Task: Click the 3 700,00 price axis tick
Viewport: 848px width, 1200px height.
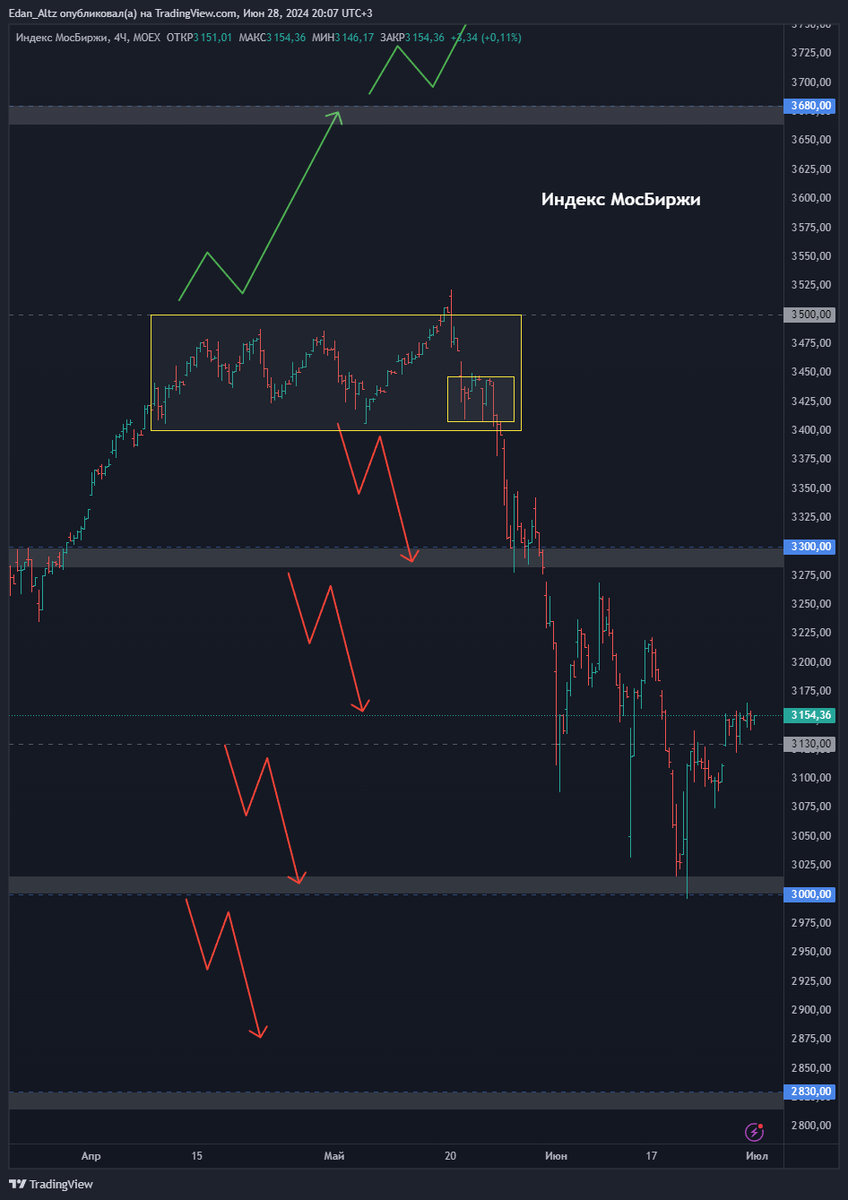Action: [811, 82]
